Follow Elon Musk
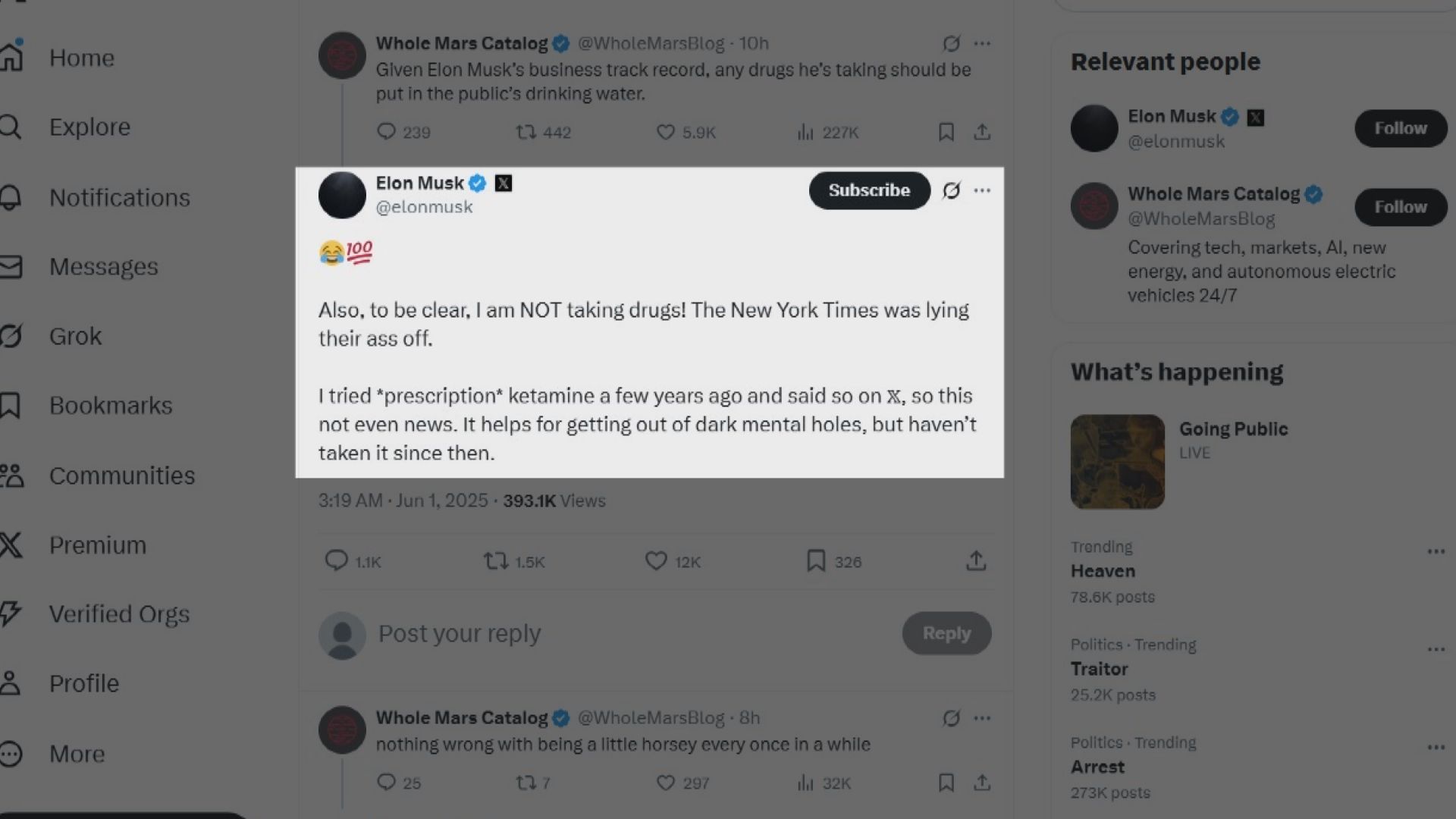Image resolution: width=1456 pixels, height=819 pixels. click(x=1400, y=128)
